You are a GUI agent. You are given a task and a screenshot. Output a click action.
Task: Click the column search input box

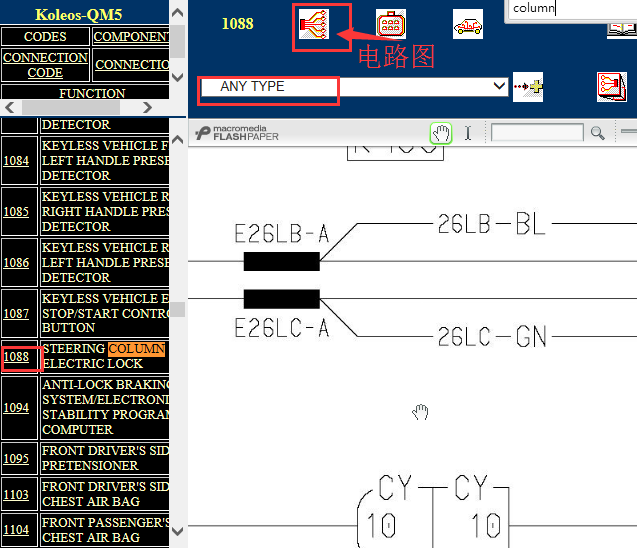point(571,9)
